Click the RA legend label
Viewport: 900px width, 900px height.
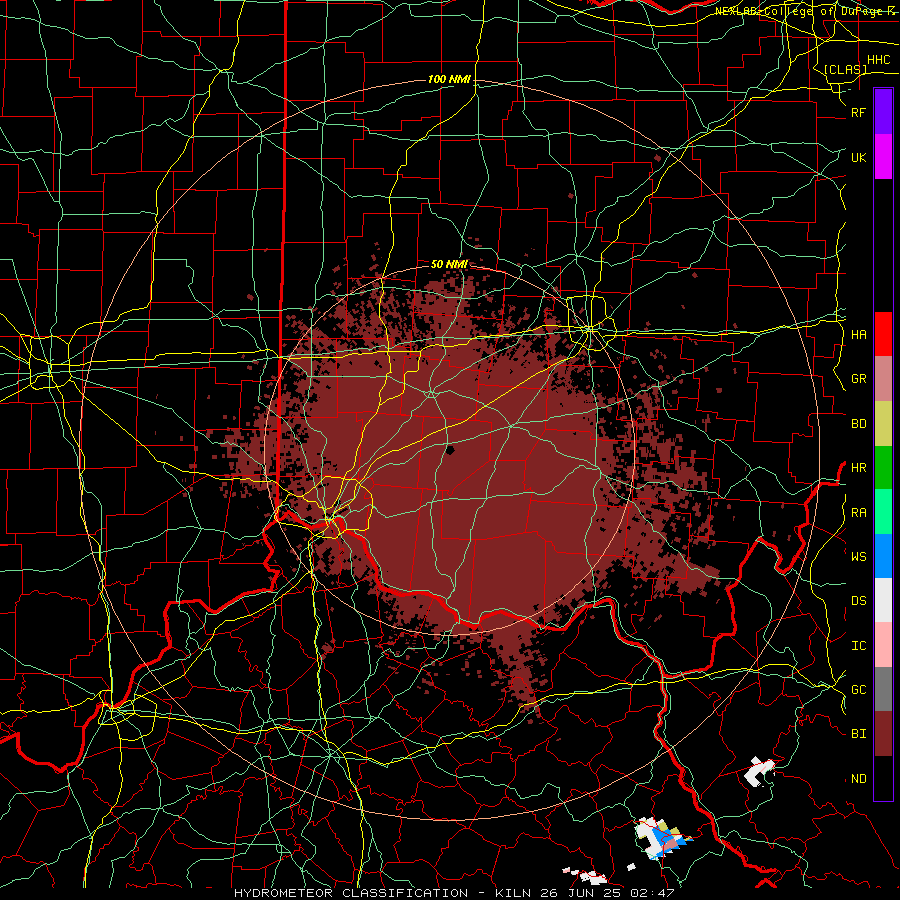click(x=859, y=513)
